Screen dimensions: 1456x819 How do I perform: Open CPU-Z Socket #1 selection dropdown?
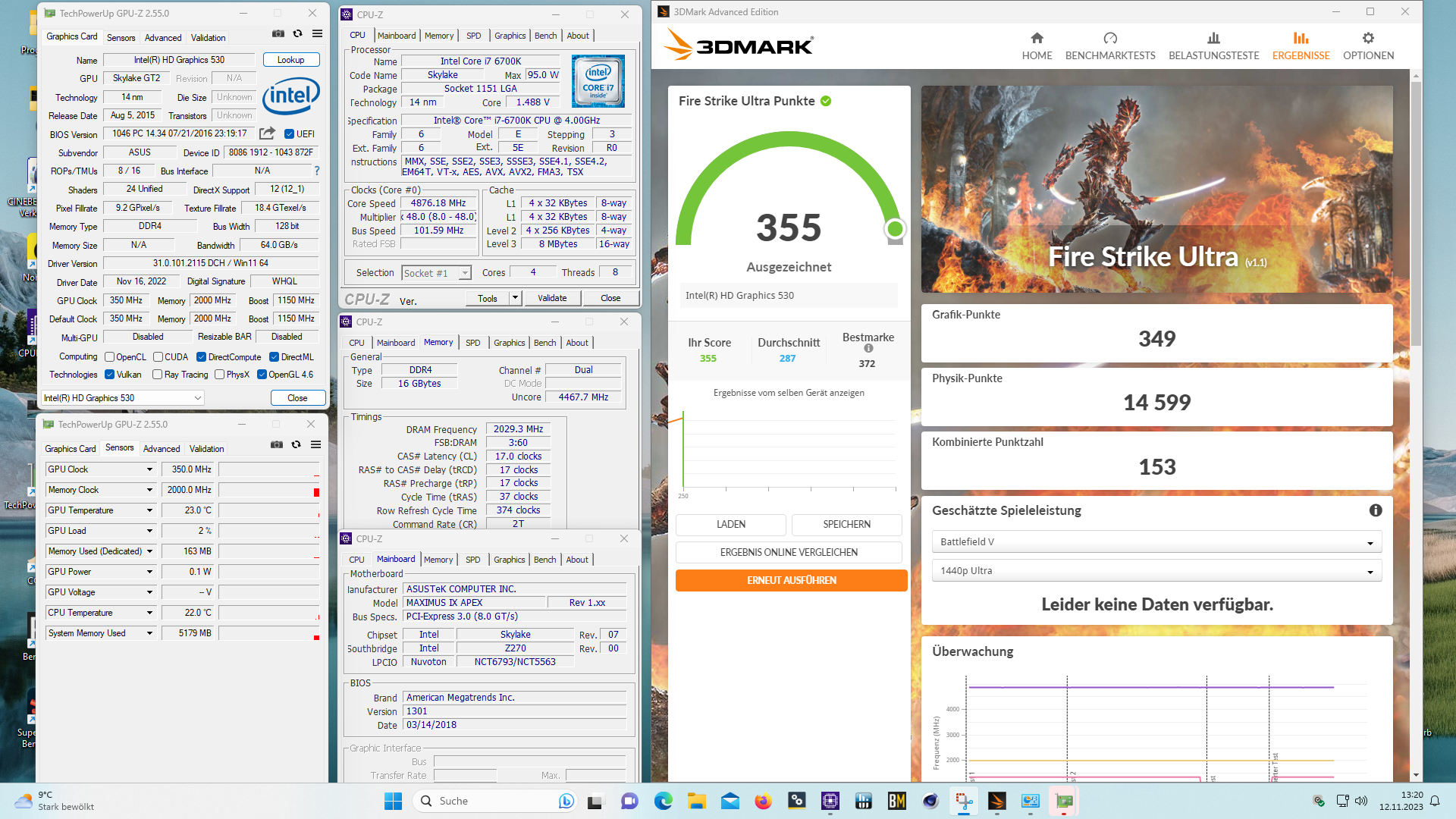point(437,273)
